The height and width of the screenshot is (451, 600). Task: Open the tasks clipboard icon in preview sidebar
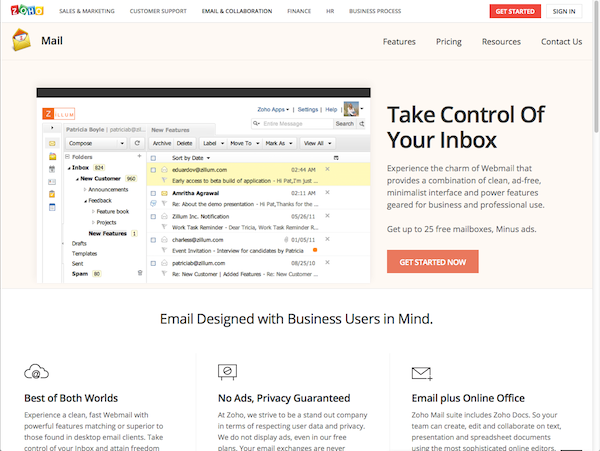(52, 194)
